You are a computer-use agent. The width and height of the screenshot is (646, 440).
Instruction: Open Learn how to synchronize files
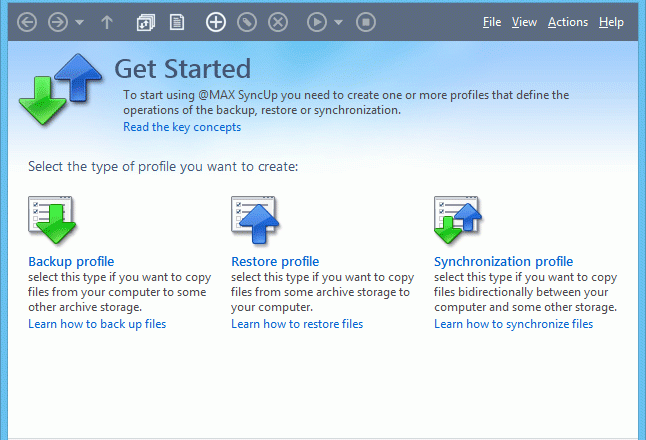click(513, 324)
